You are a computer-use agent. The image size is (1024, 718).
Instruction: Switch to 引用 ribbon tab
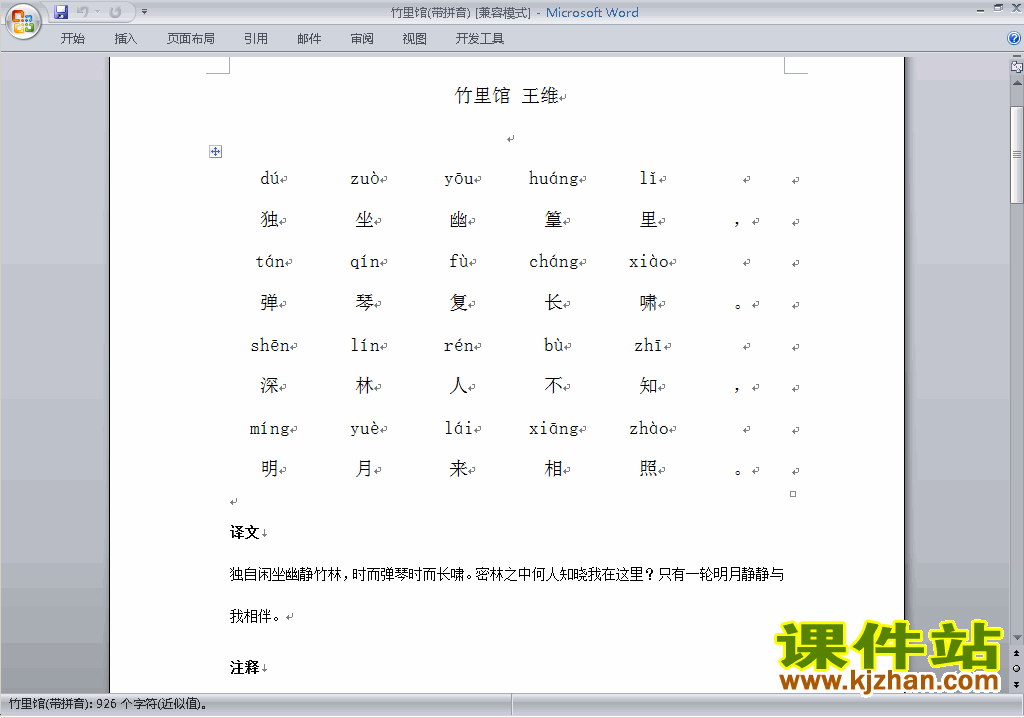tap(256, 39)
